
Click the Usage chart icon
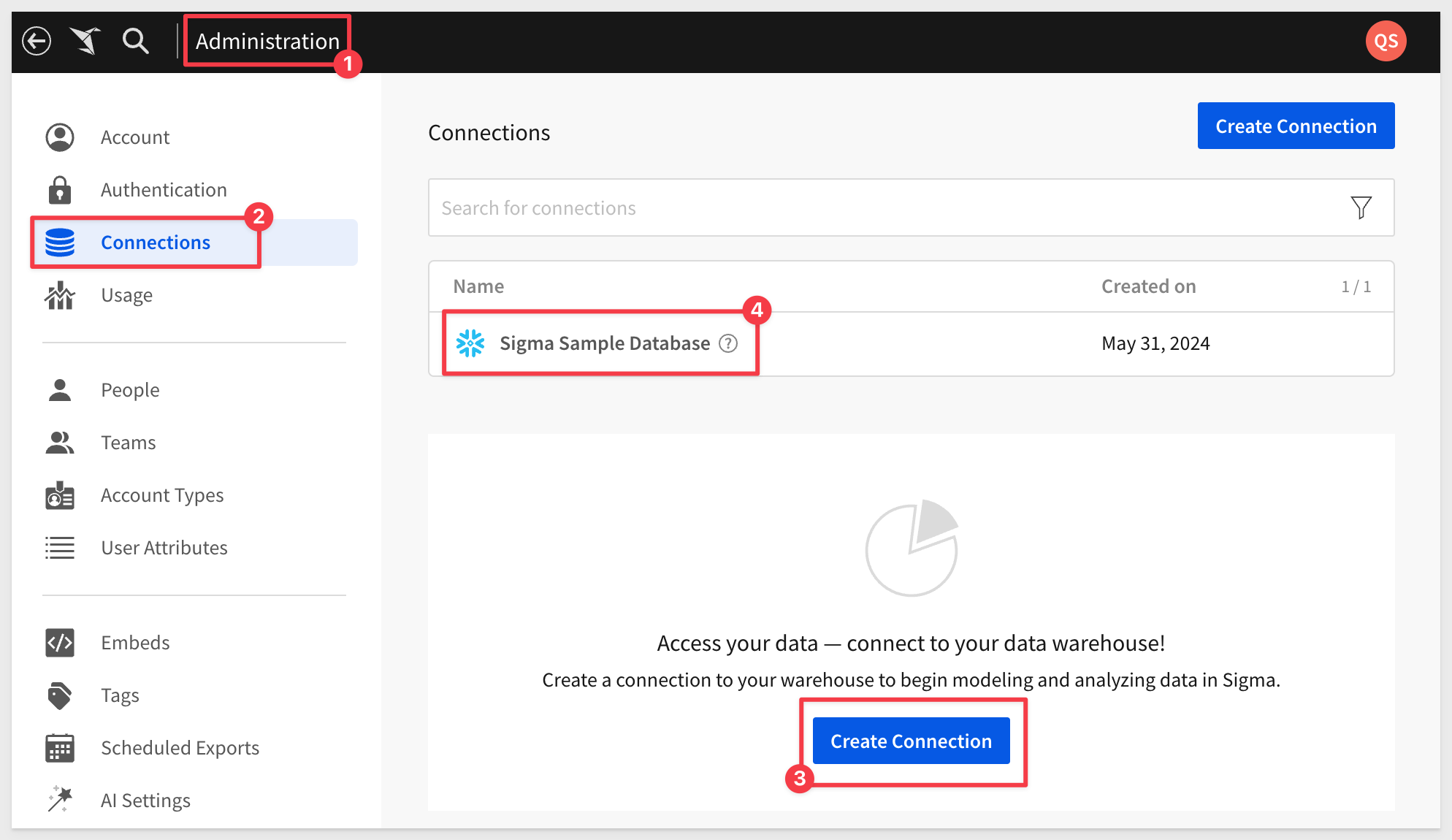(60, 295)
